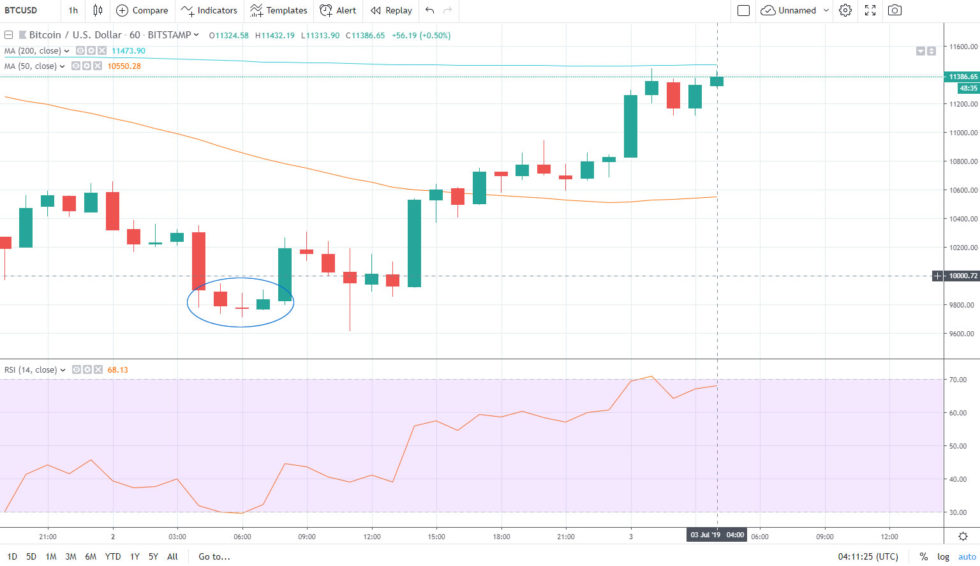Image resolution: width=980 pixels, height=566 pixels.
Task: Click the 11473.90 MA 200 value
Action: pyautogui.click(x=128, y=51)
